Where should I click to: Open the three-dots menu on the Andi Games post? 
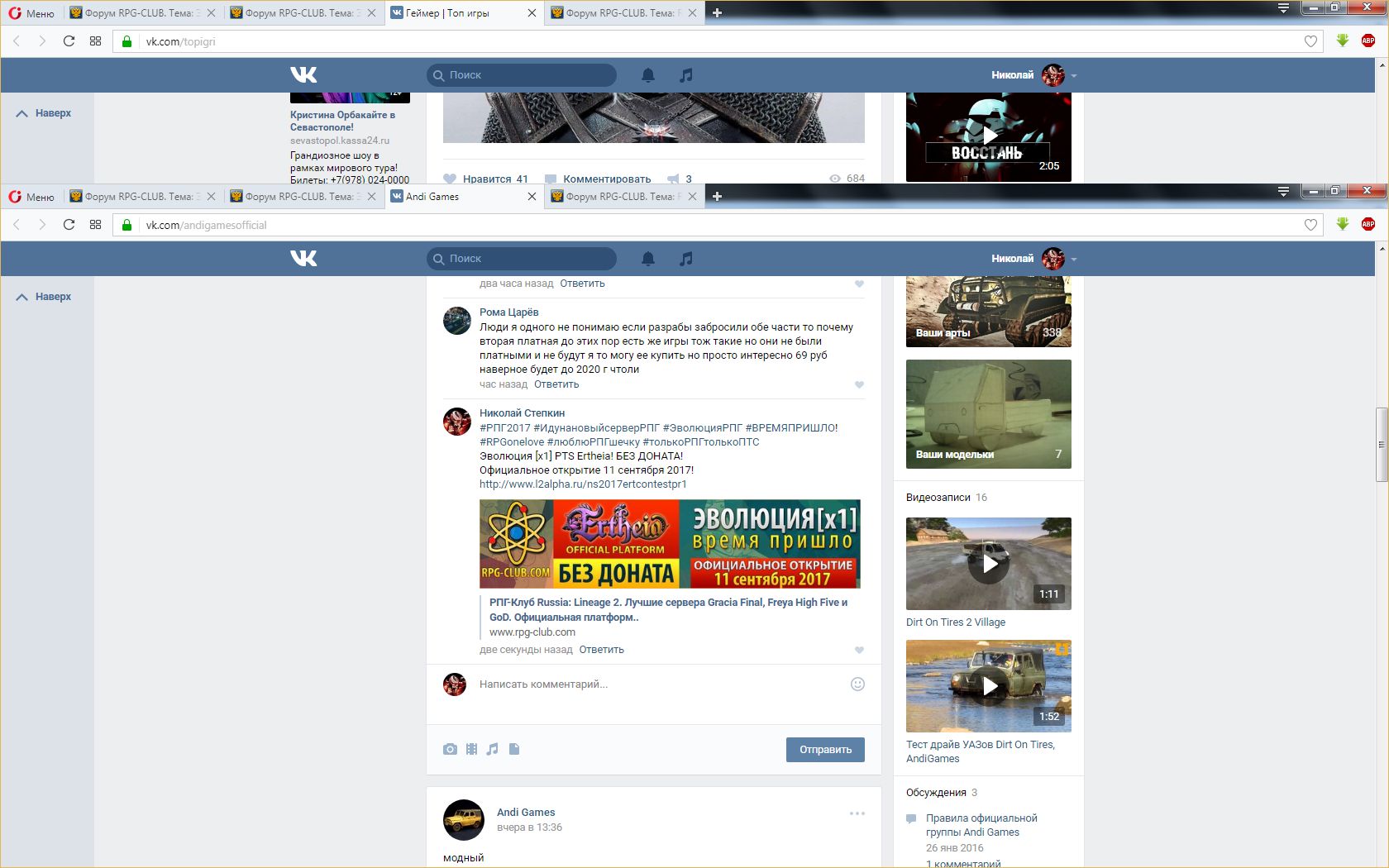pos(857,813)
